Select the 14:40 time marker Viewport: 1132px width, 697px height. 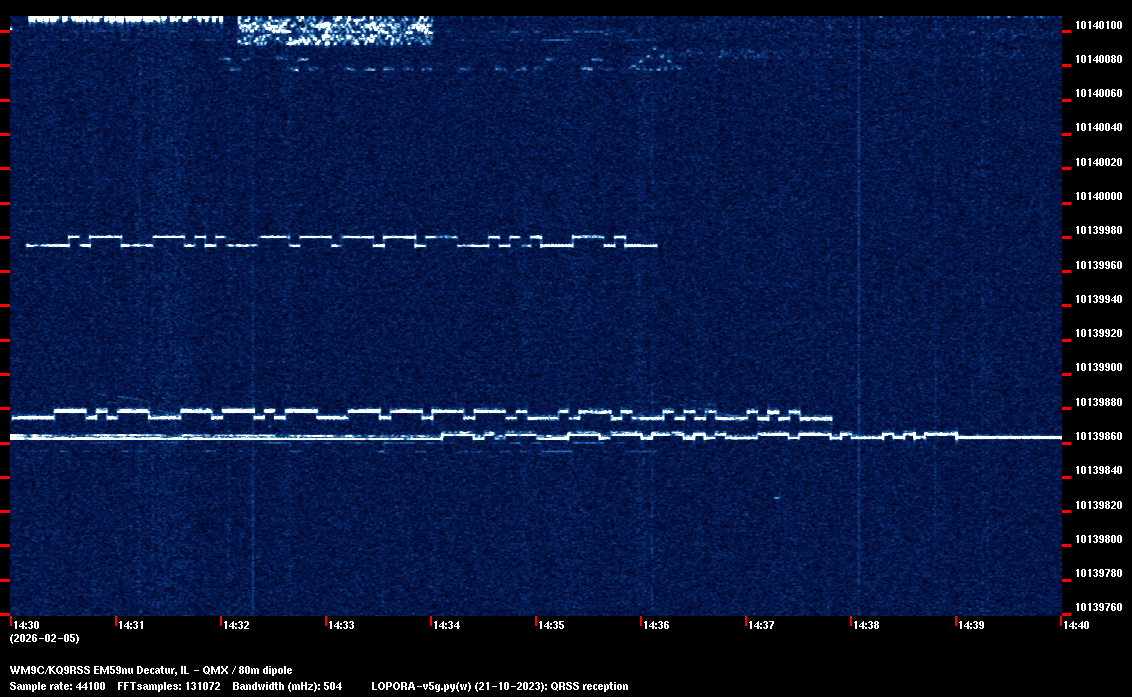pyautogui.click(x=1076, y=625)
